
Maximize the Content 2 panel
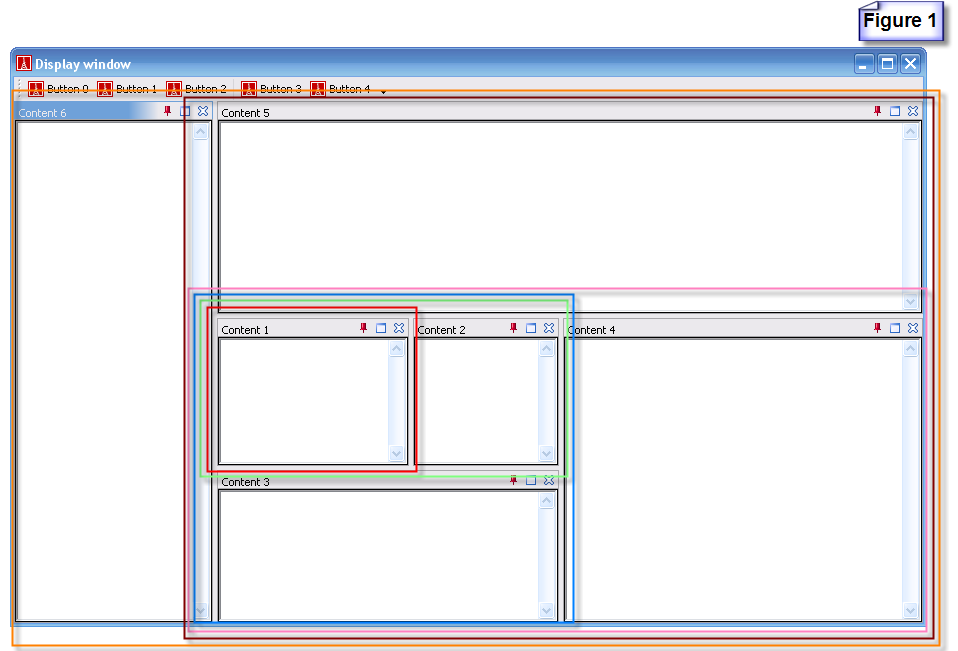[x=531, y=328]
